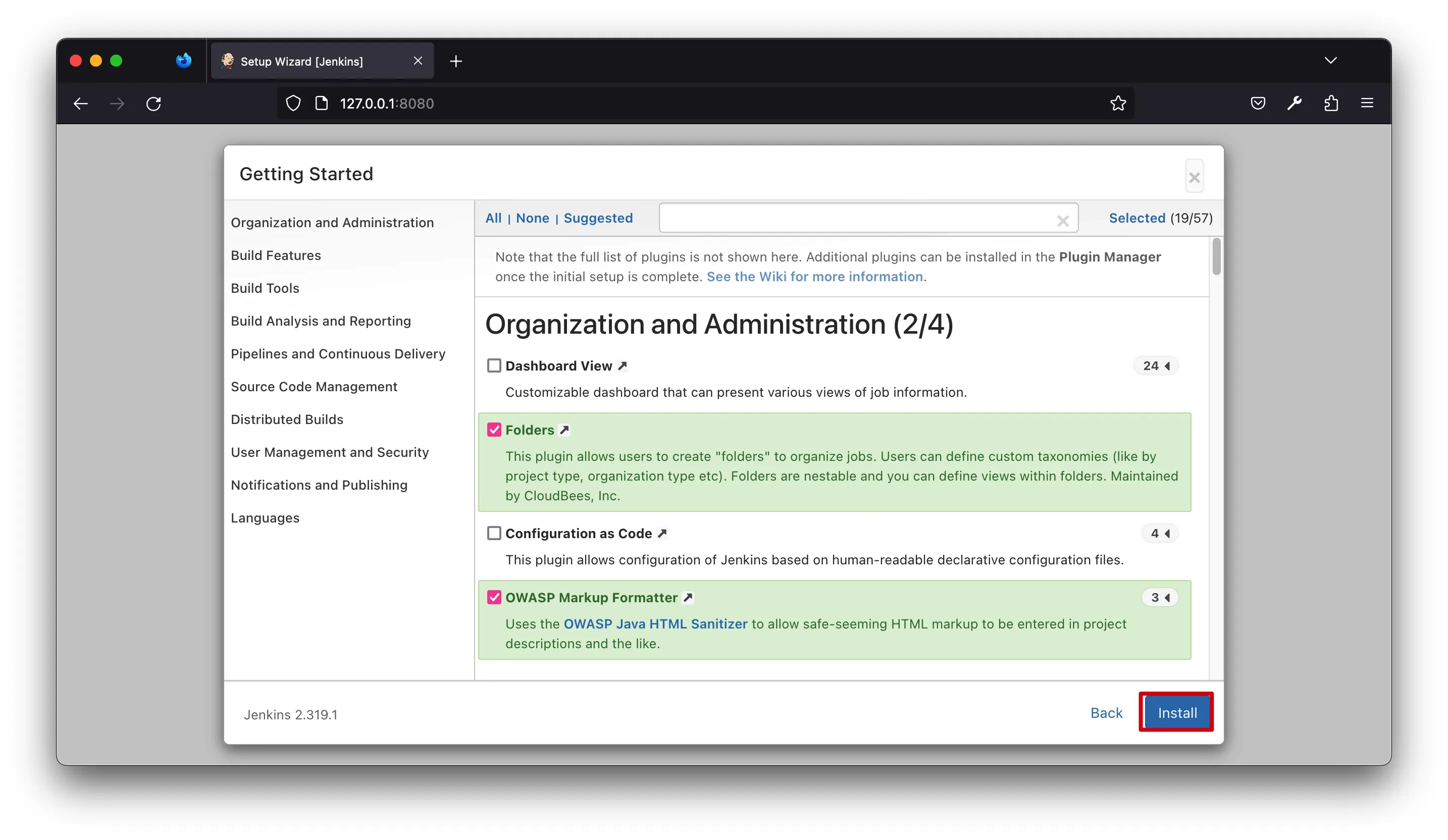Bookmark this page with the star icon

click(x=1118, y=103)
